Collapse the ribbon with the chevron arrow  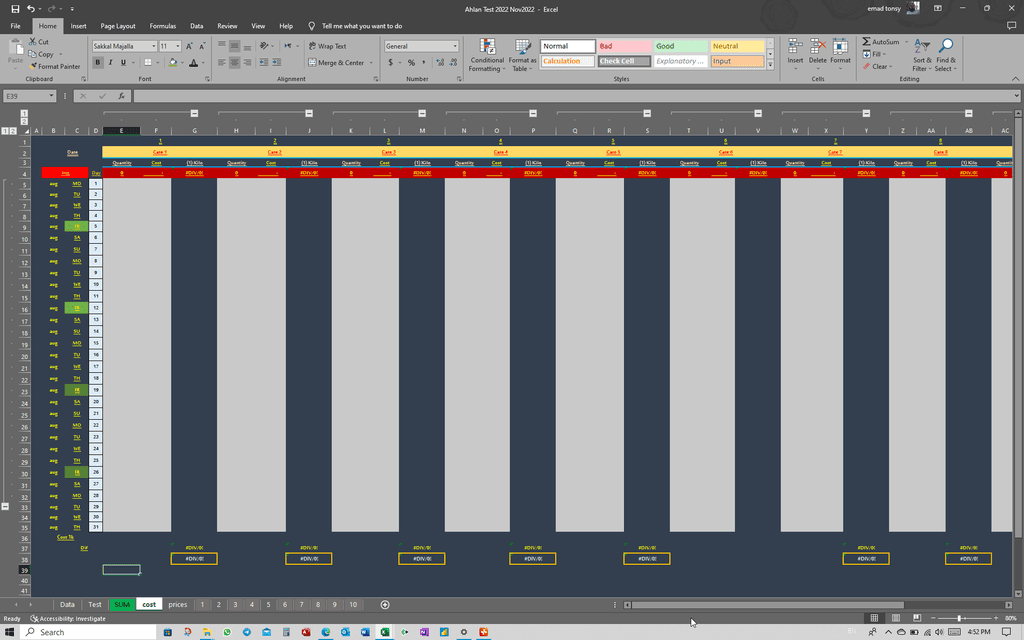[x=1016, y=79]
